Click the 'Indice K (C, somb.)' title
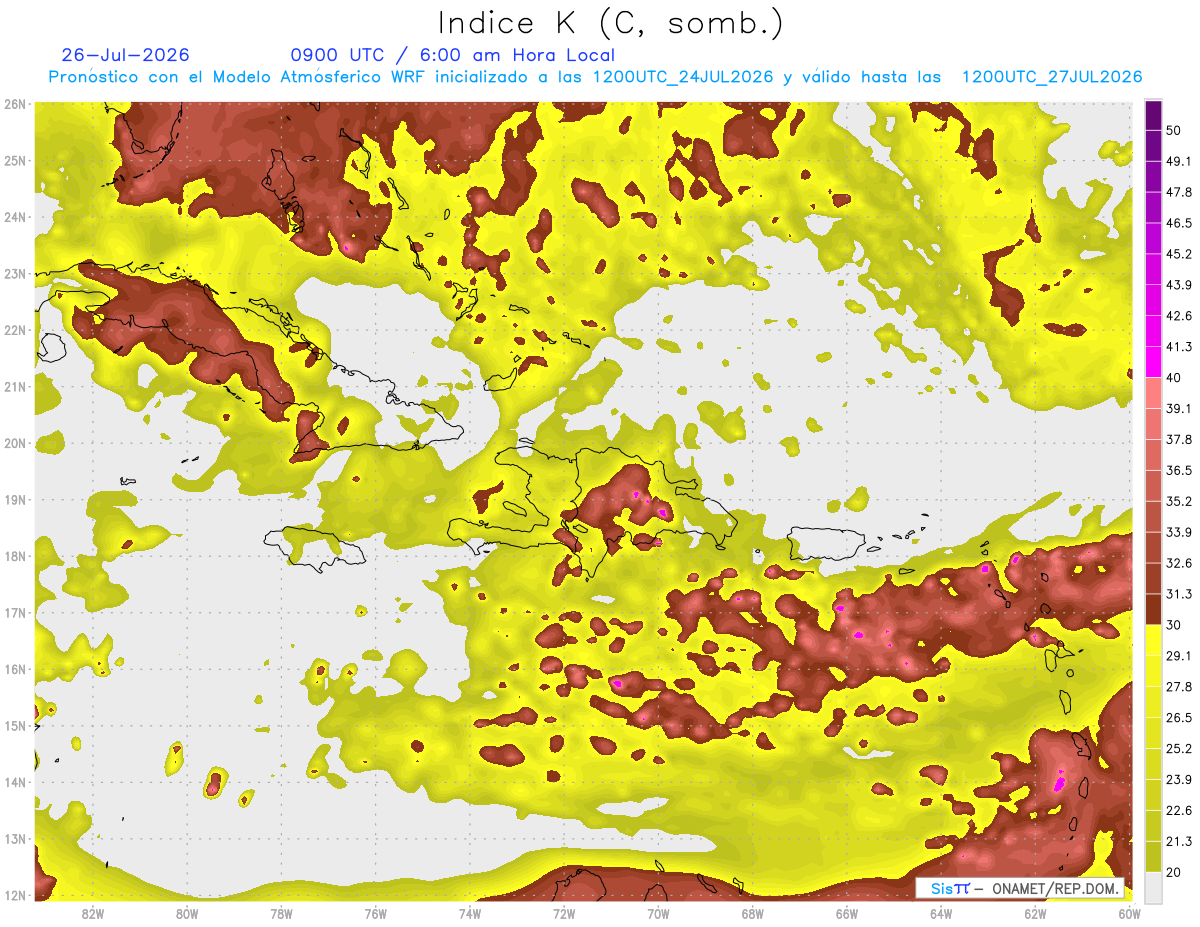 click(x=610, y=24)
